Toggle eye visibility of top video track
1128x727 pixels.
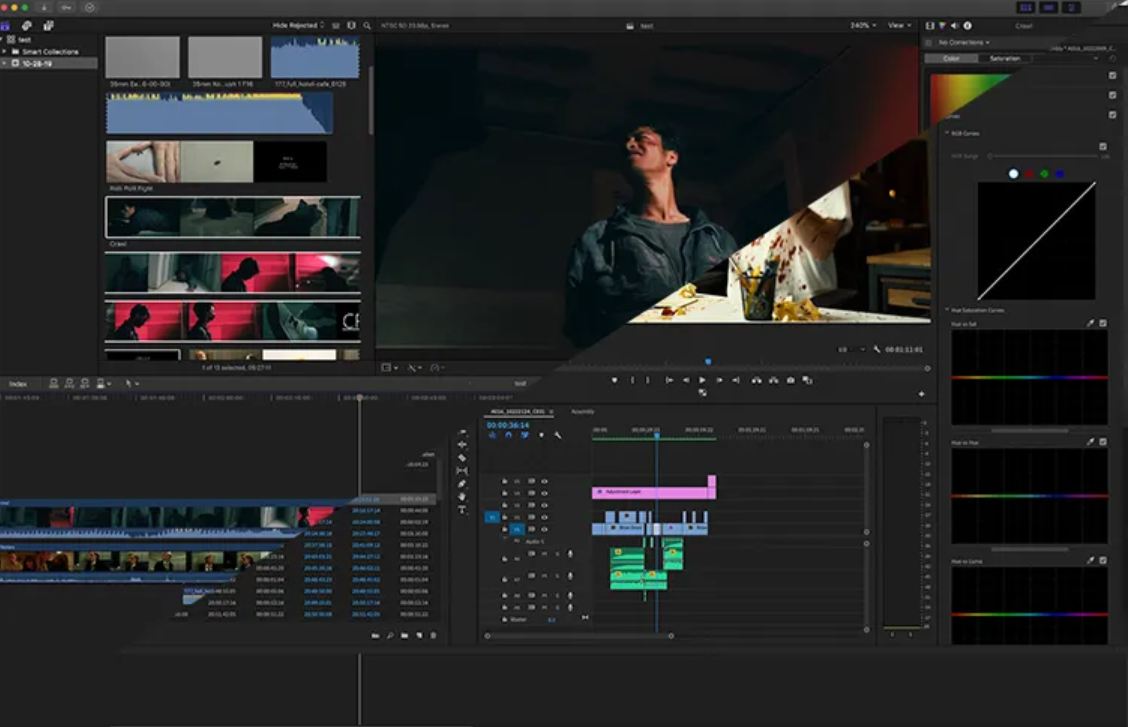point(545,481)
